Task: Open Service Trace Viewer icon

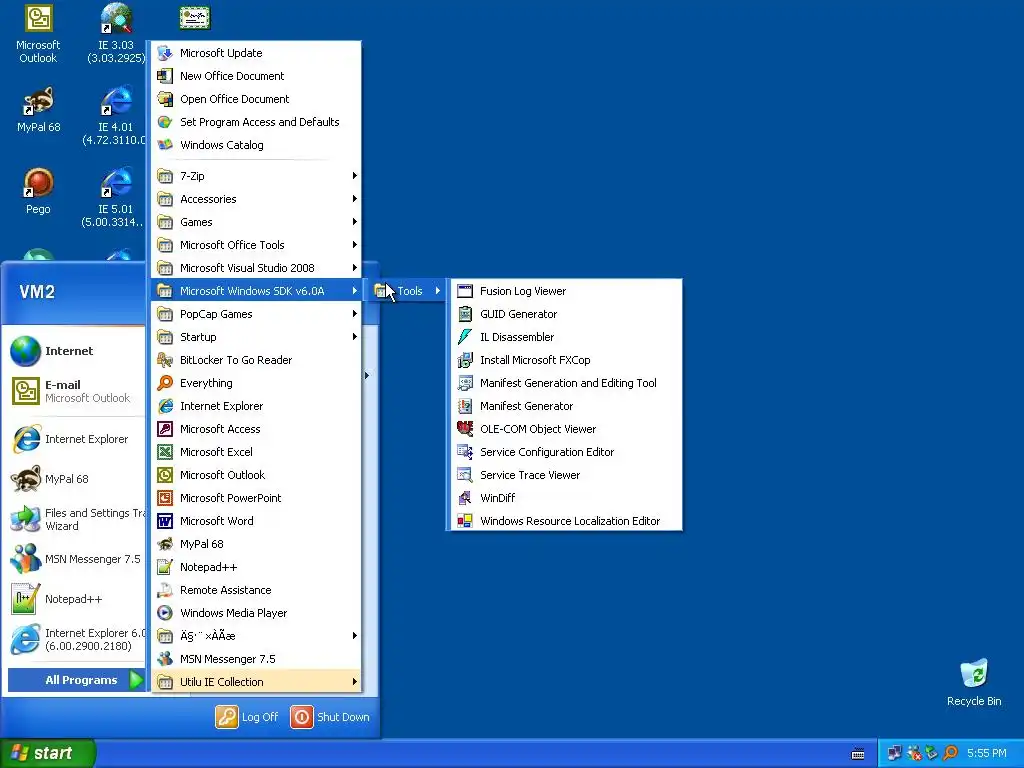Action: click(464, 475)
